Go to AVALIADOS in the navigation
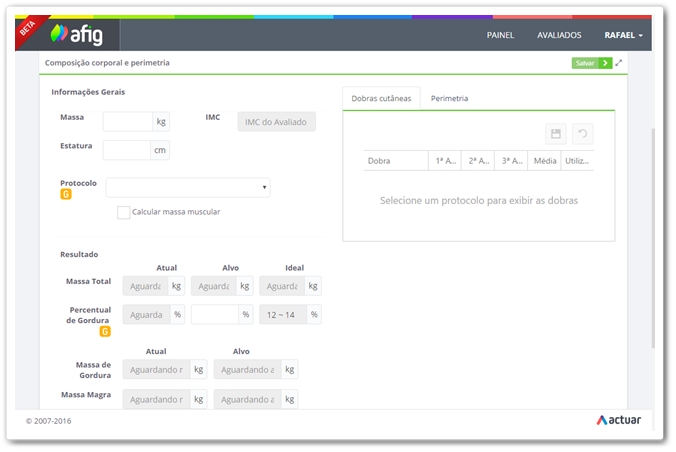This screenshot has width=676, height=452. pos(559,35)
